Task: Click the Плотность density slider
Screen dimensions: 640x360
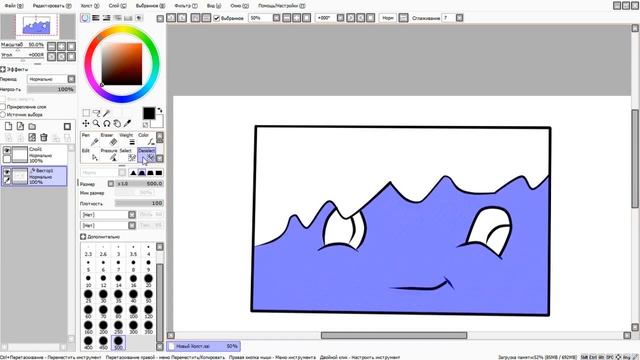Action: tap(139, 203)
